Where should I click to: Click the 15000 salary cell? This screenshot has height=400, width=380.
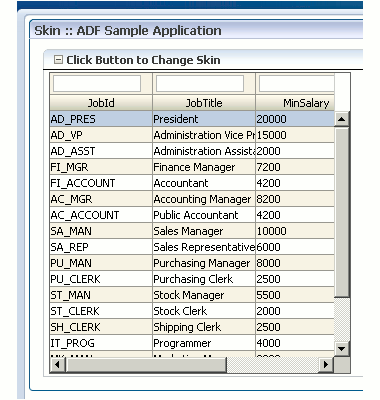(295, 135)
